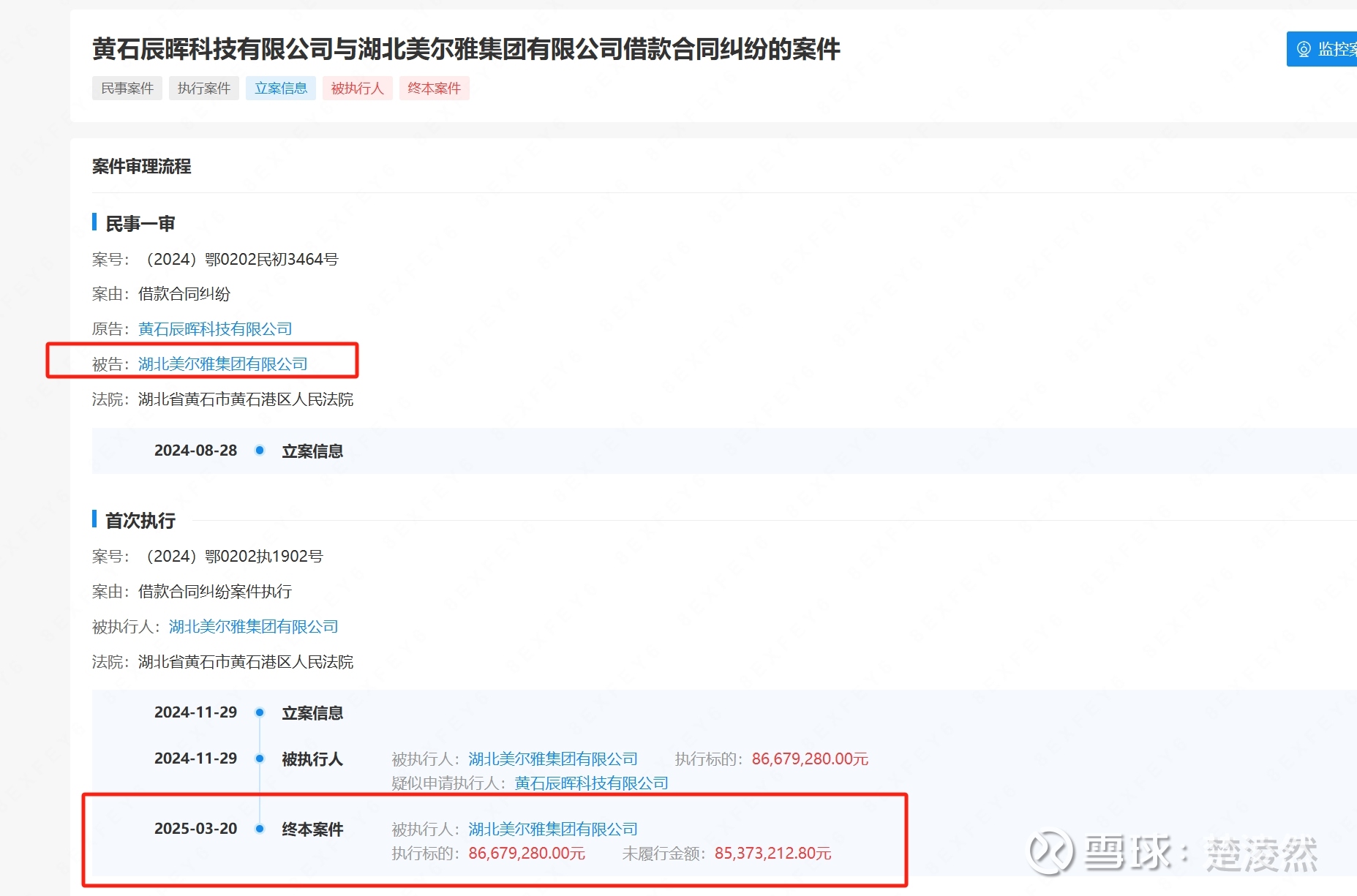1357x896 pixels.
Task: Select the red 被执行人 tag
Action: pos(358,89)
